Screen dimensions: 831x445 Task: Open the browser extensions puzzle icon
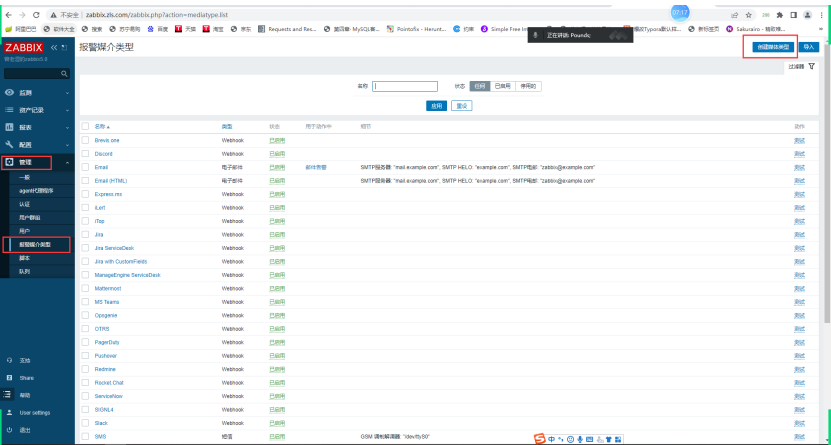click(x=780, y=15)
